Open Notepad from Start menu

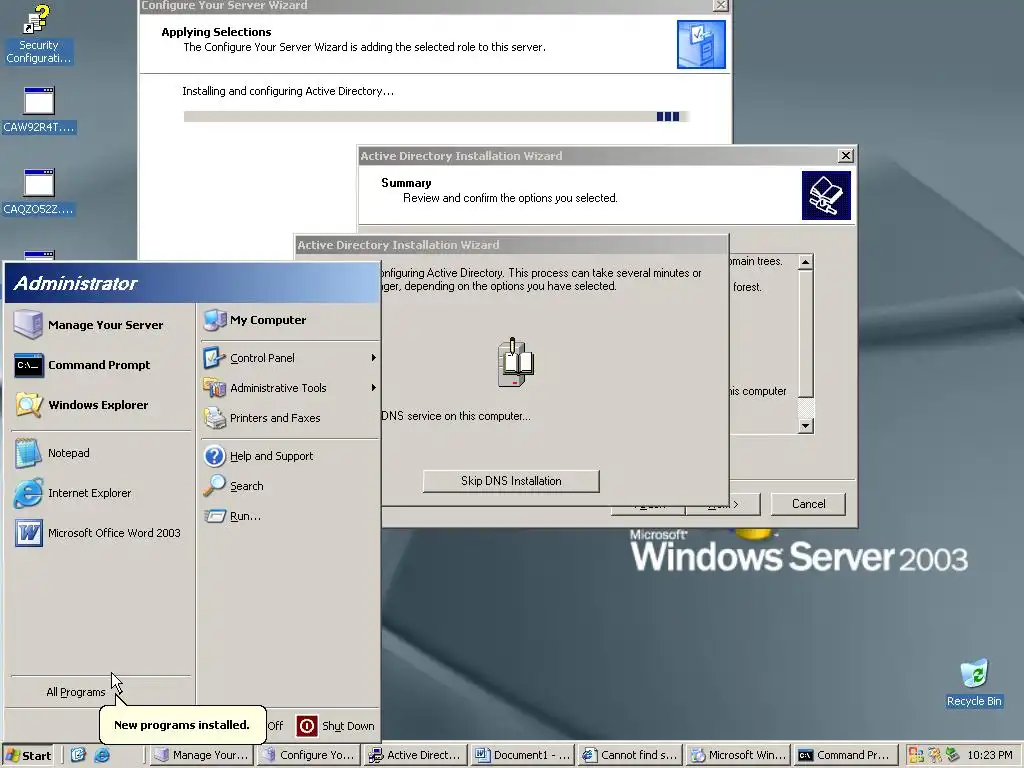(x=101, y=453)
